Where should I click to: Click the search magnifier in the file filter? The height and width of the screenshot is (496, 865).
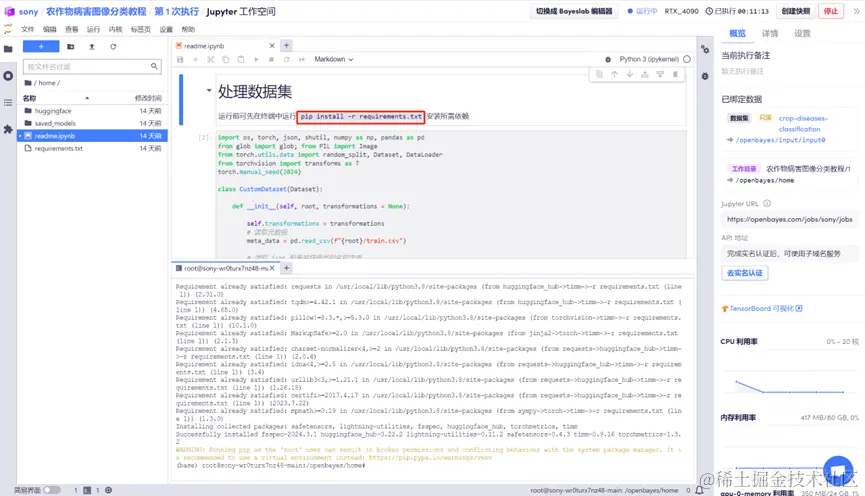pyautogui.click(x=154, y=66)
